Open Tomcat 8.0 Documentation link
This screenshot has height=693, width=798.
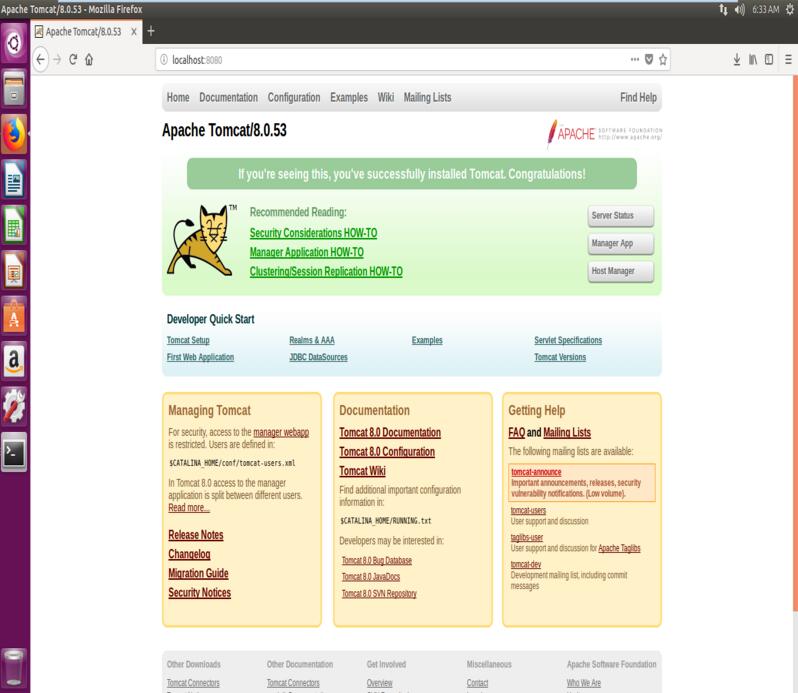[390, 432]
